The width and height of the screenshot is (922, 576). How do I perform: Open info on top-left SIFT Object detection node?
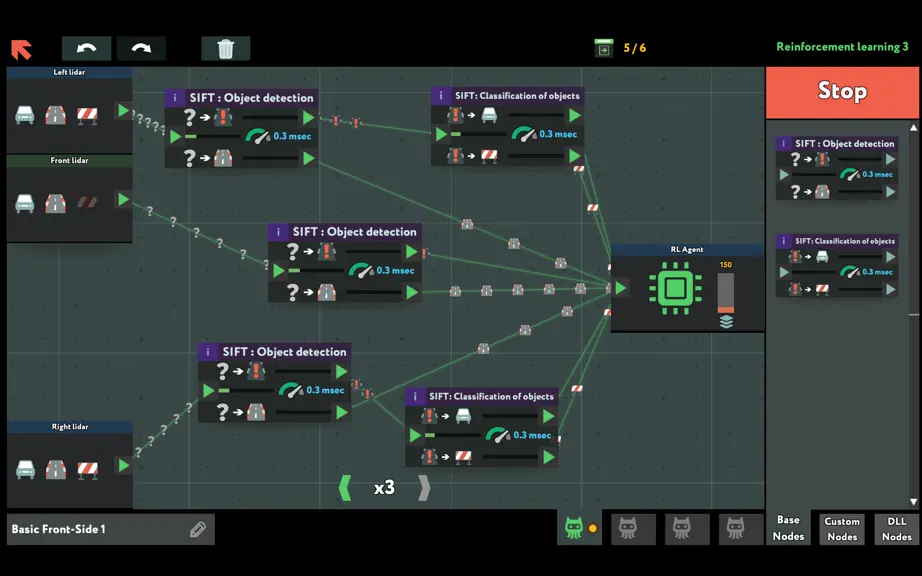175,98
